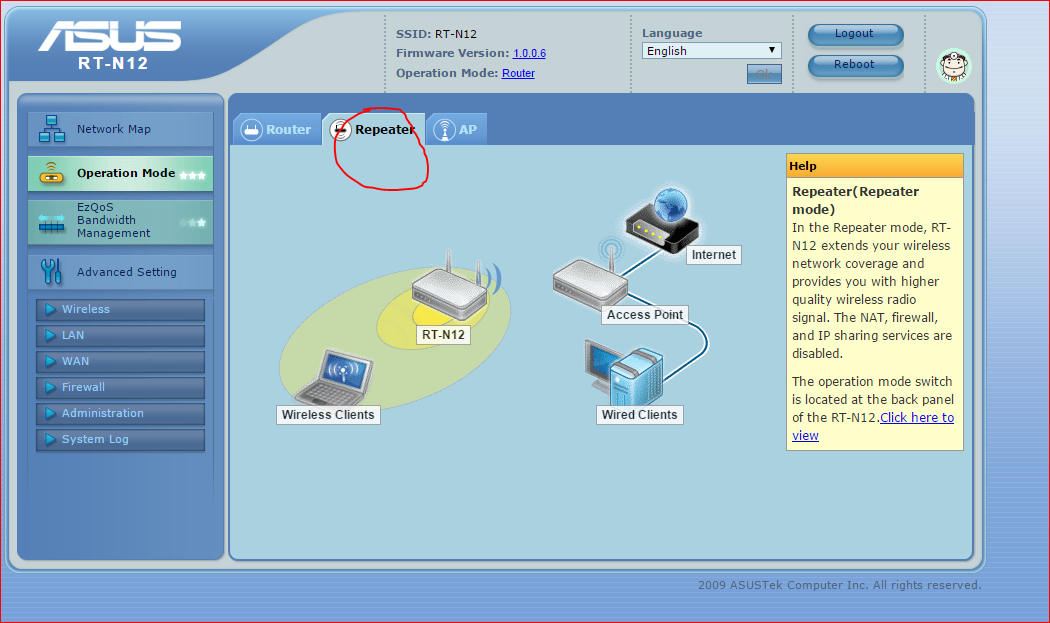The width and height of the screenshot is (1050, 623).
Task: Click the System Log arrow icon
Action: click(50, 439)
